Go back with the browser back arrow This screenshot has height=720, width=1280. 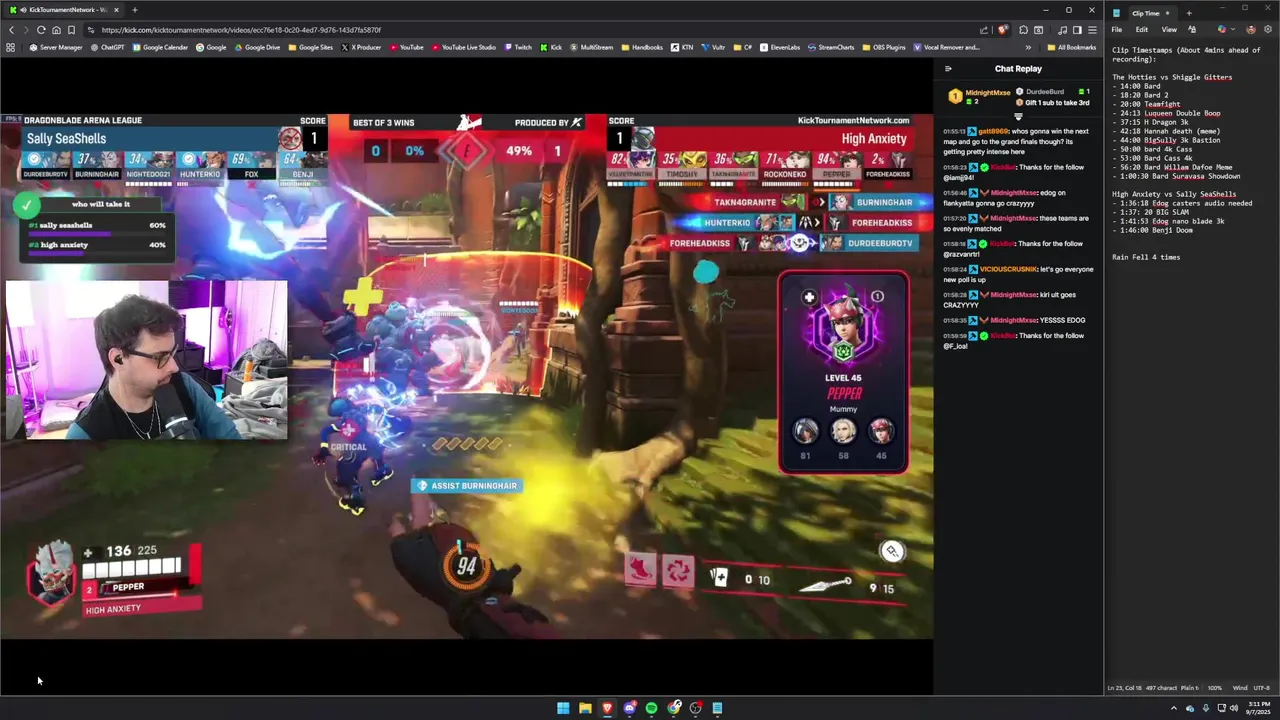click(10, 30)
